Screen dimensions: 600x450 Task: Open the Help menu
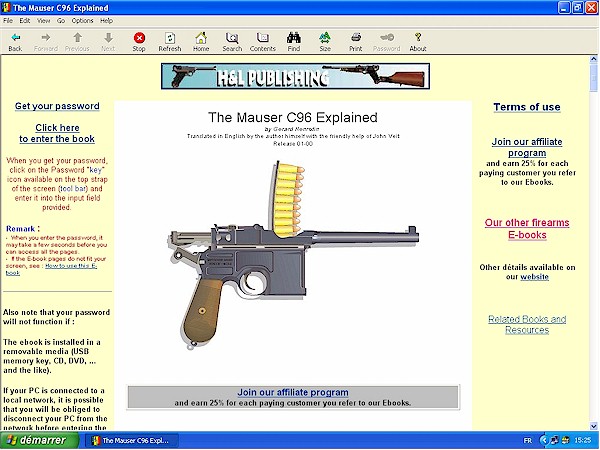pyautogui.click(x=106, y=21)
